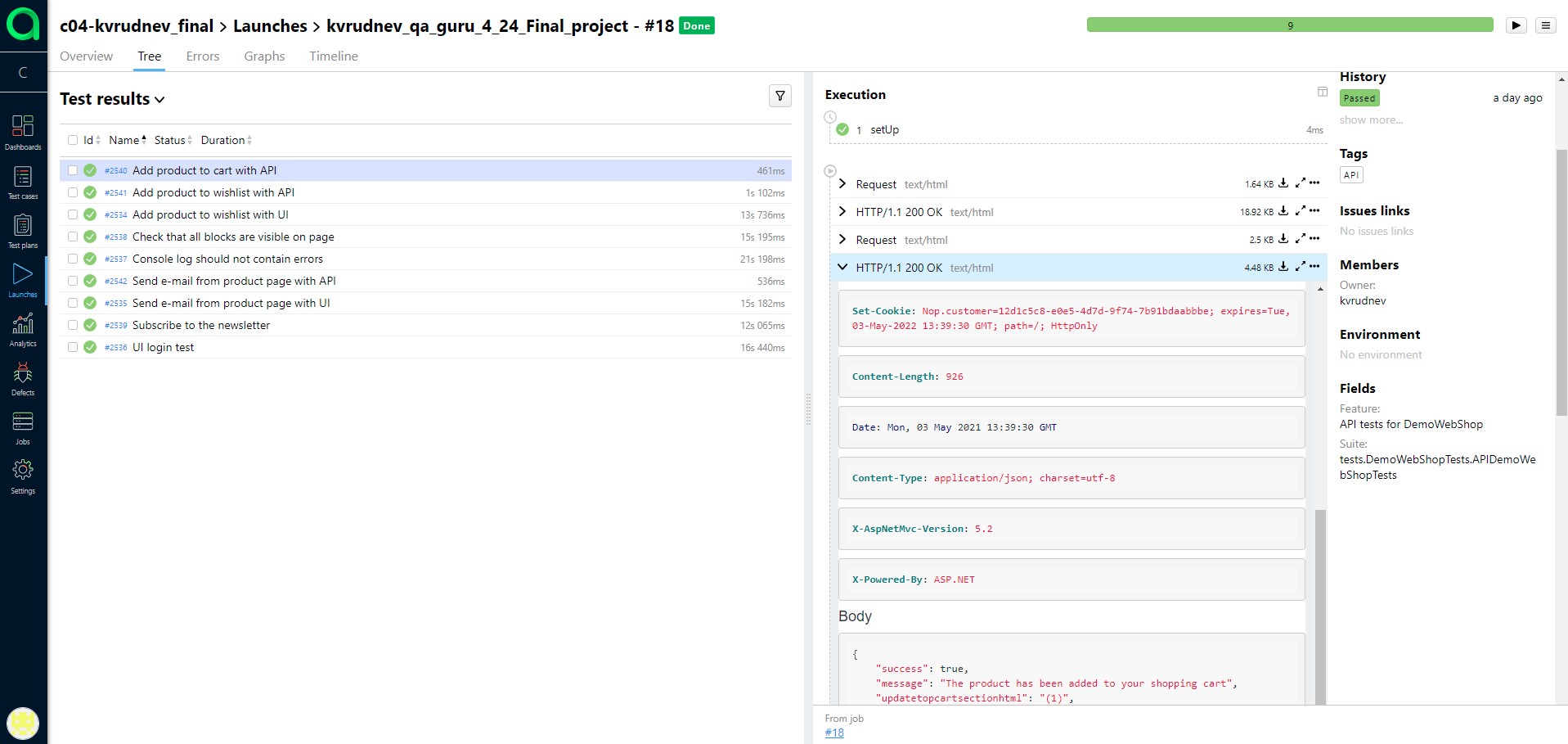1568x744 pixels.
Task: Expand the 2.5 KB Request attachment
Action: (x=842, y=239)
